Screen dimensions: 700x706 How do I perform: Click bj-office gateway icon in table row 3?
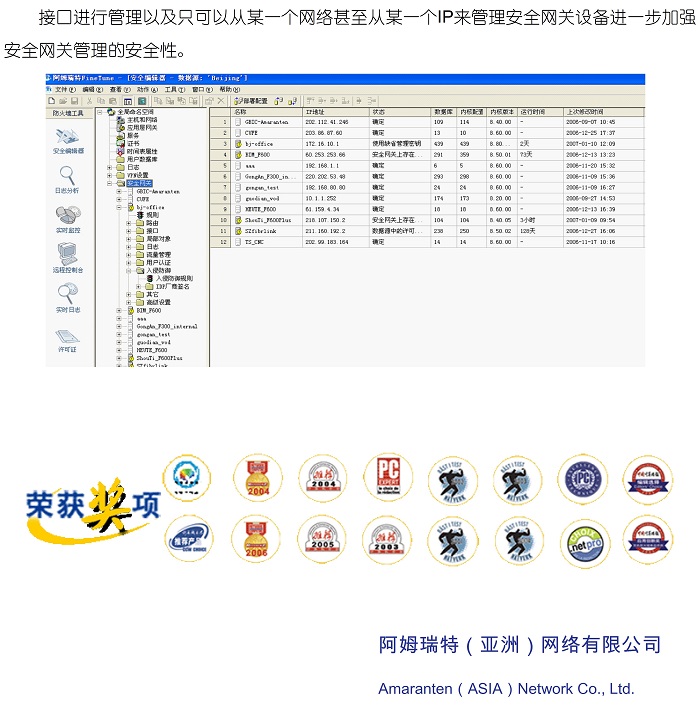[x=239, y=144]
